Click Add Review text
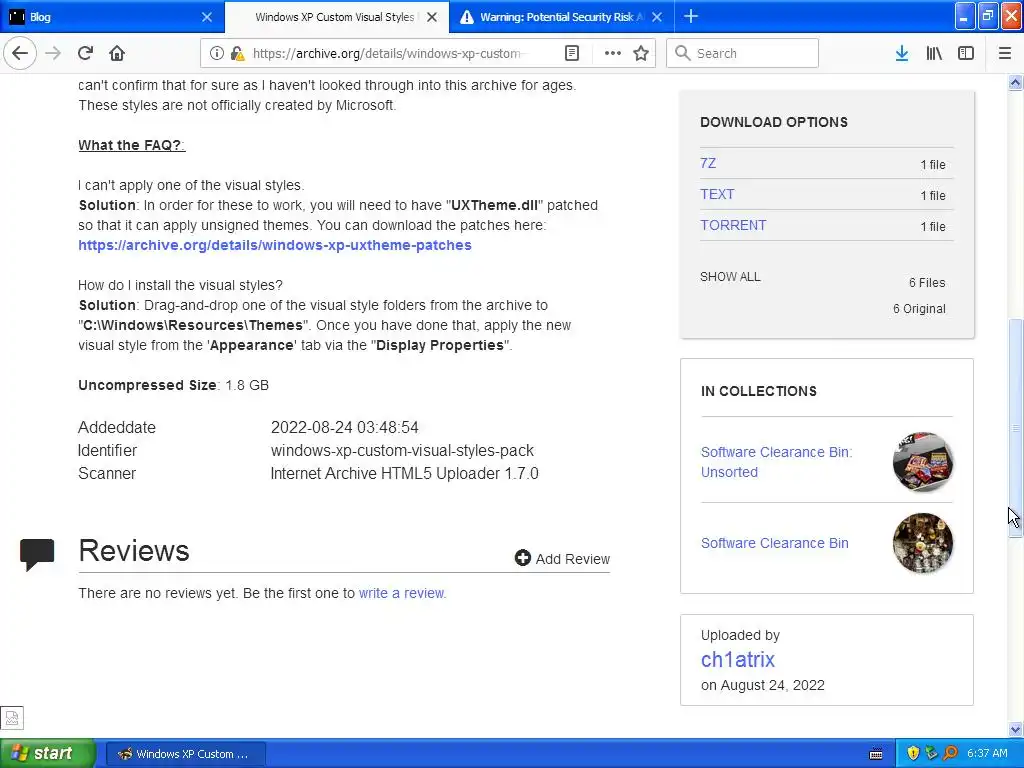The width and height of the screenshot is (1024, 768). [573, 559]
